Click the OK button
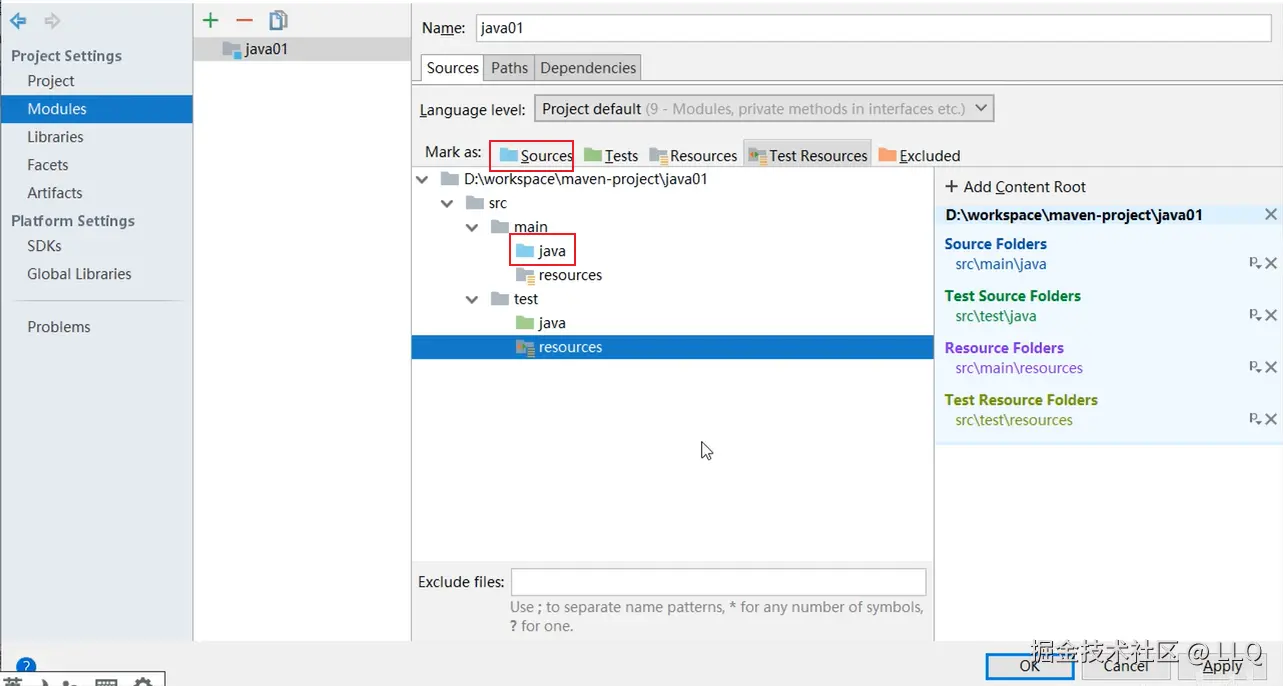The height and width of the screenshot is (686, 1283). click(x=1030, y=666)
